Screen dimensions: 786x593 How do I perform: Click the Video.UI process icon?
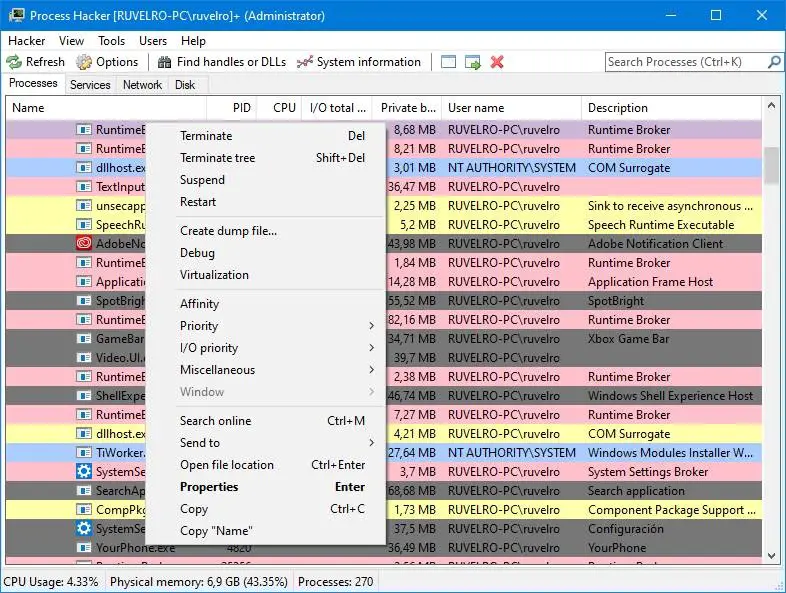(x=84, y=358)
